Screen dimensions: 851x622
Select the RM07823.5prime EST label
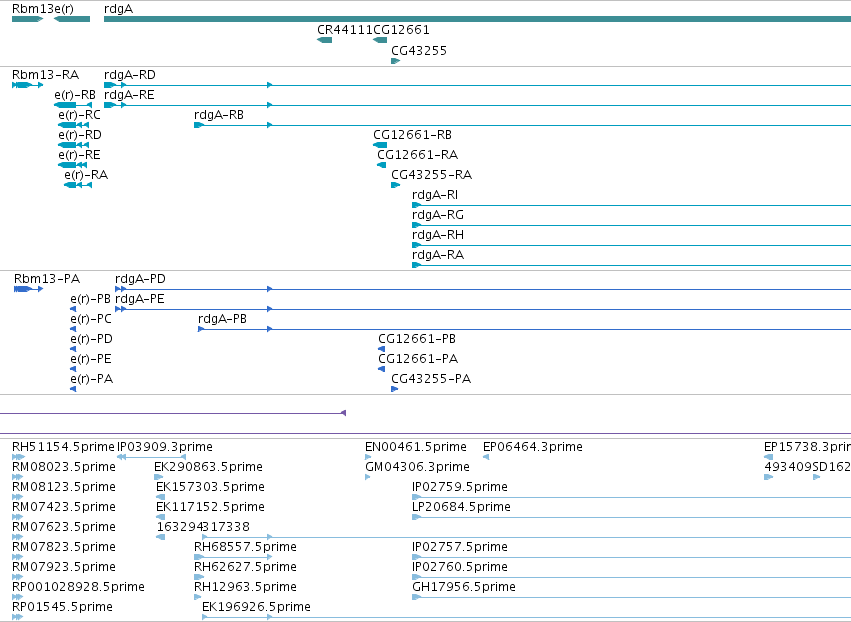tap(64, 548)
